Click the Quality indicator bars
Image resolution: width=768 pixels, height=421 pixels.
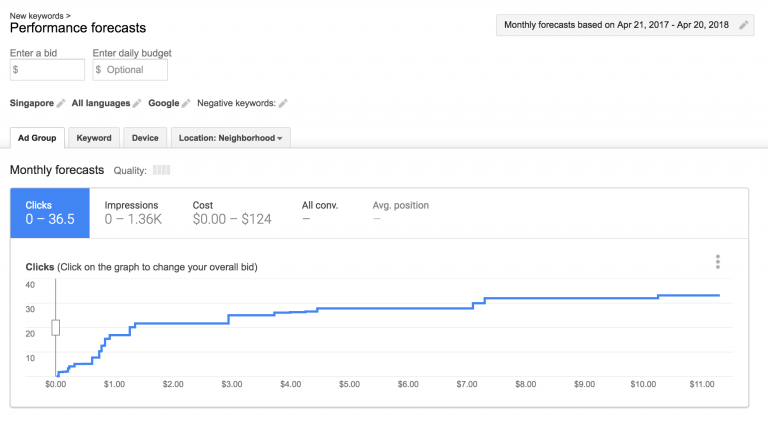(x=161, y=171)
